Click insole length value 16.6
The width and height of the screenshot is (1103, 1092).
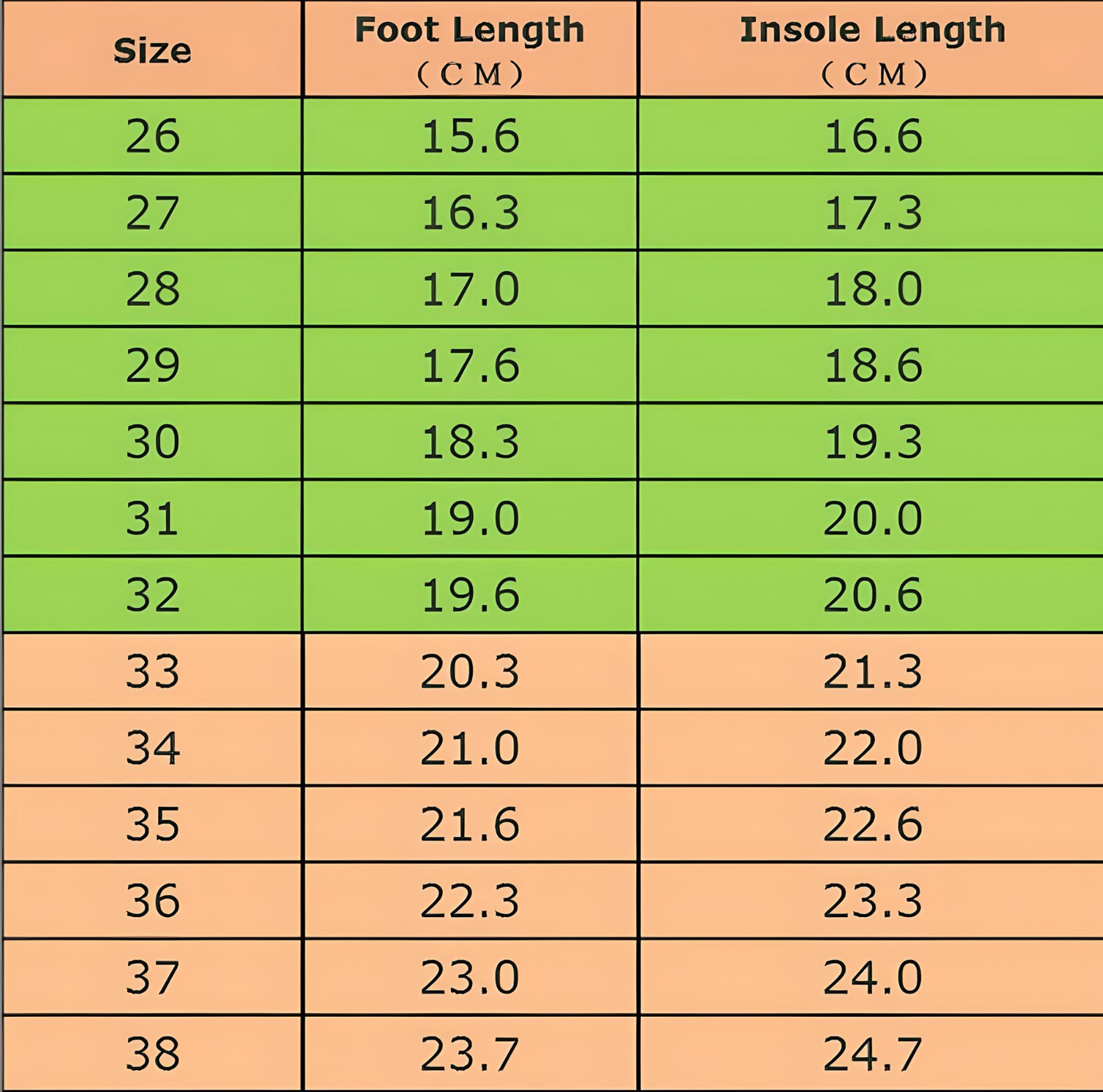click(x=872, y=136)
